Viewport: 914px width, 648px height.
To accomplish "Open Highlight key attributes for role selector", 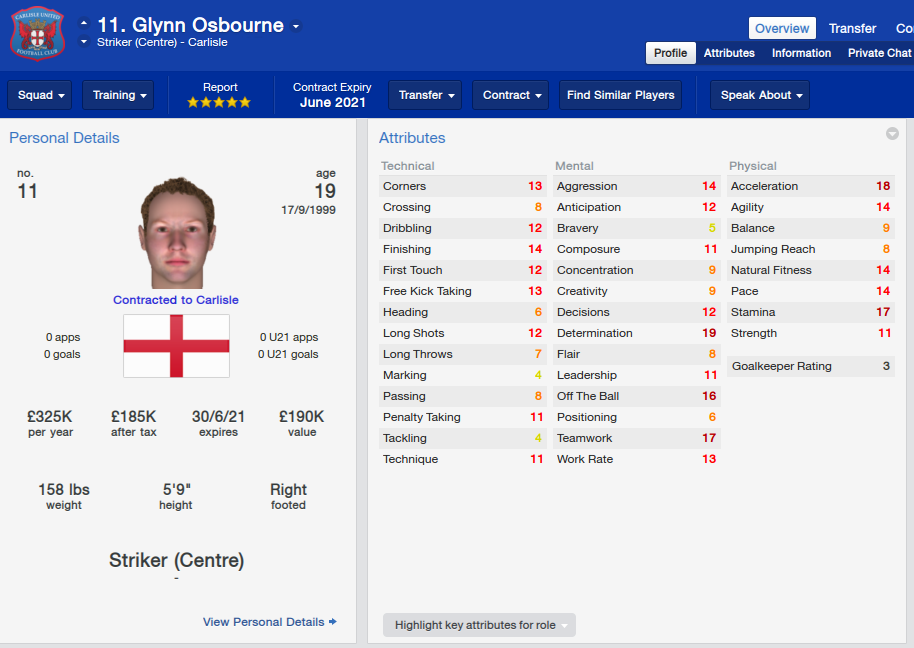I will click(479, 625).
